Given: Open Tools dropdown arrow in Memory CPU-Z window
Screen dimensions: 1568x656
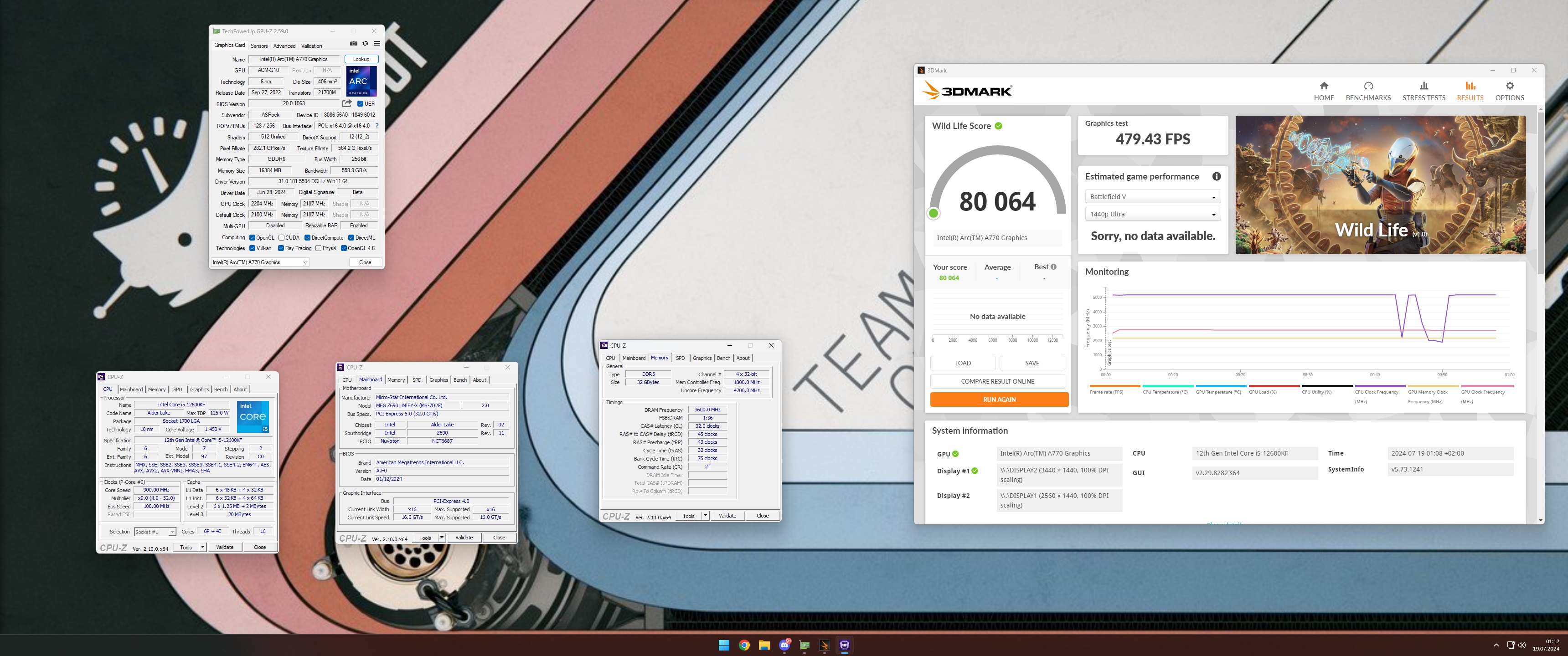Looking at the screenshot, I should coord(706,515).
